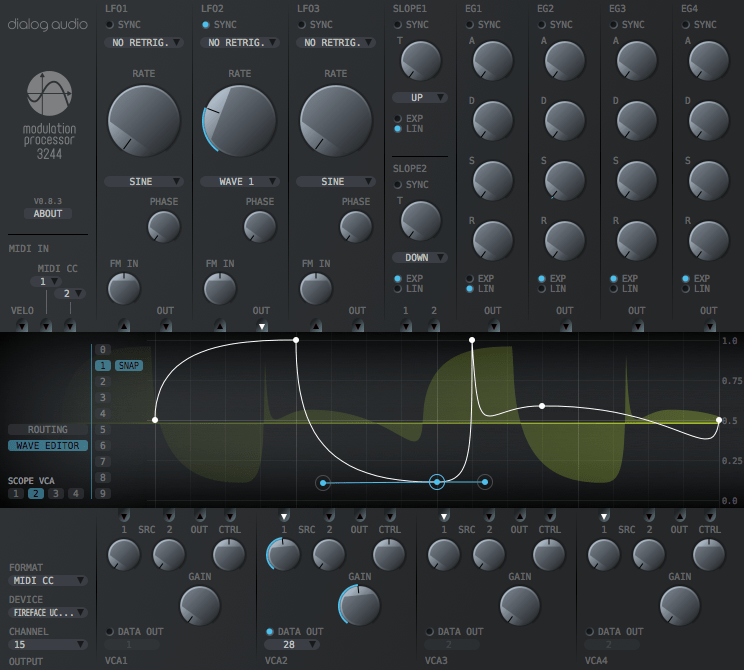Click the LFO1 FM IN input jack
Image resolution: width=744 pixels, height=670 pixels.
click(124, 326)
